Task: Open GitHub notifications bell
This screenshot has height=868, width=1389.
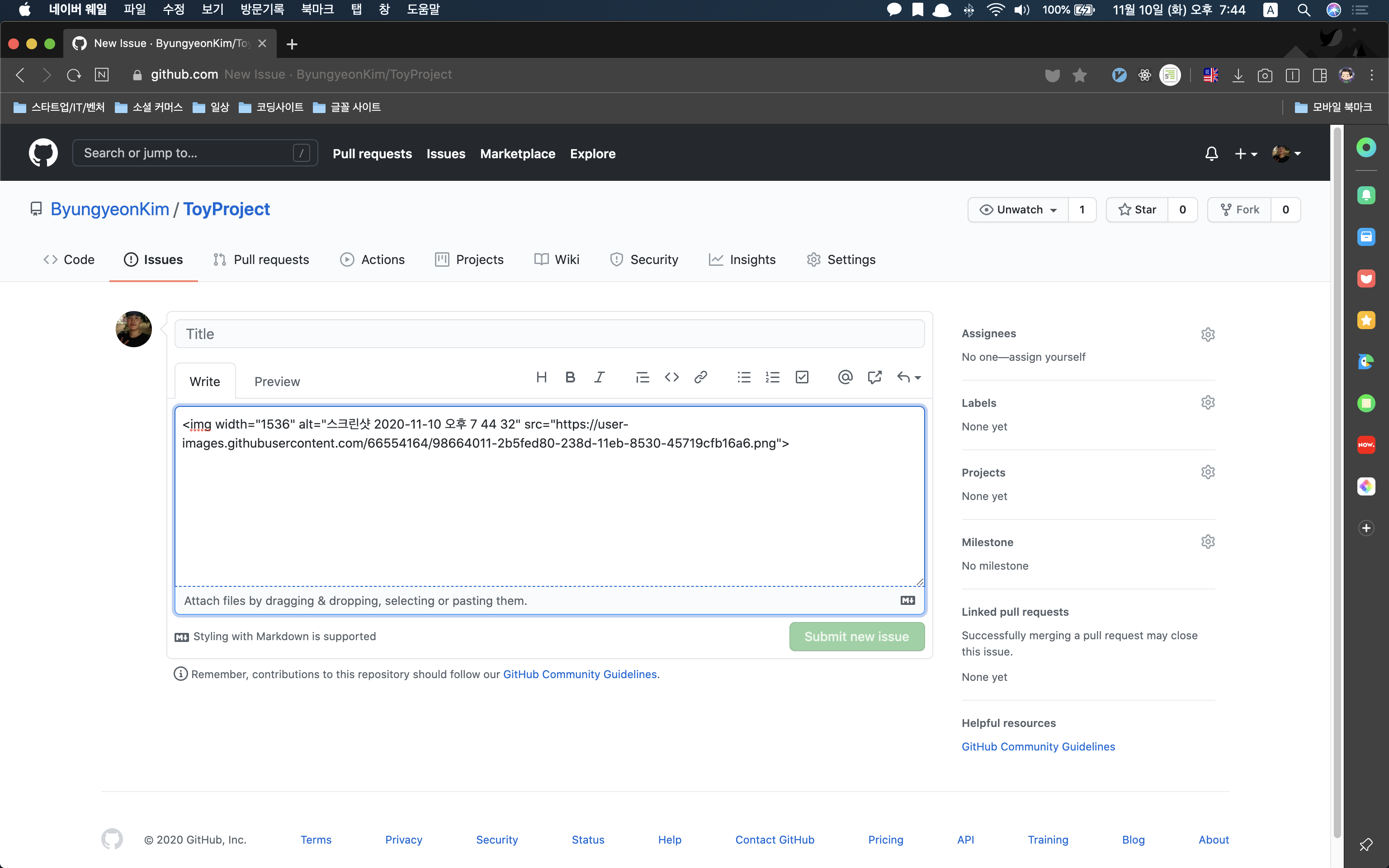Action: [x=1211, y=153]
